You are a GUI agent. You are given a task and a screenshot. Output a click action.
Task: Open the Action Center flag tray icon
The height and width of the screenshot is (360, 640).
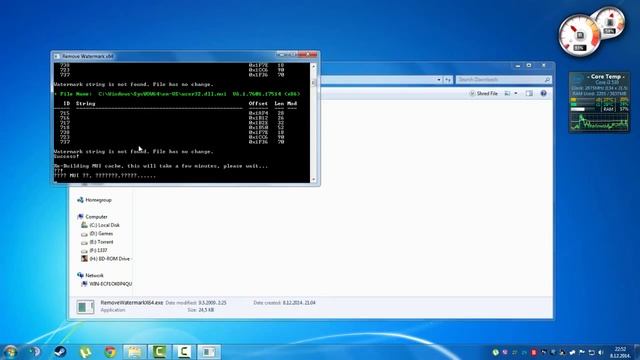582,352
